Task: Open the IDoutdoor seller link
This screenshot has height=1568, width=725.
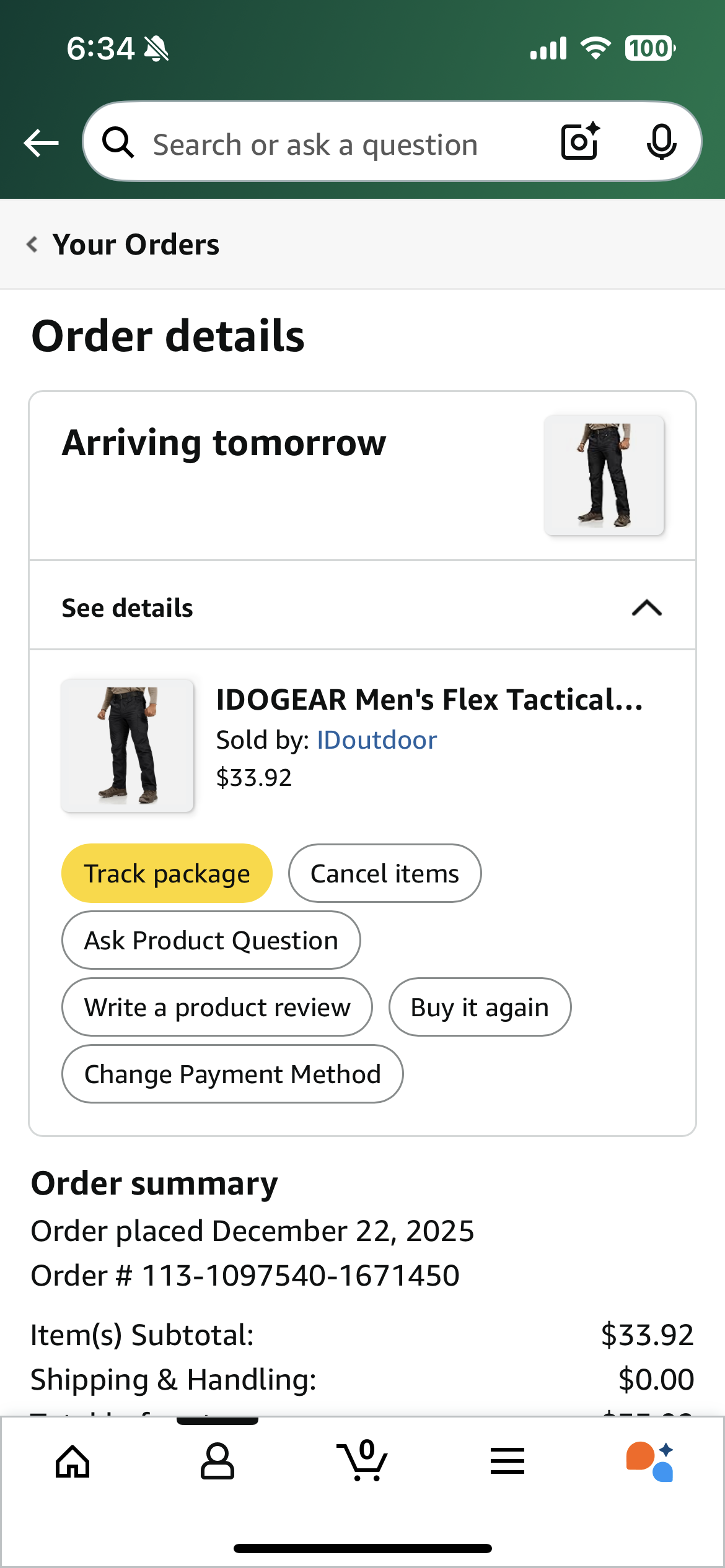Action: tap(377, 740)
